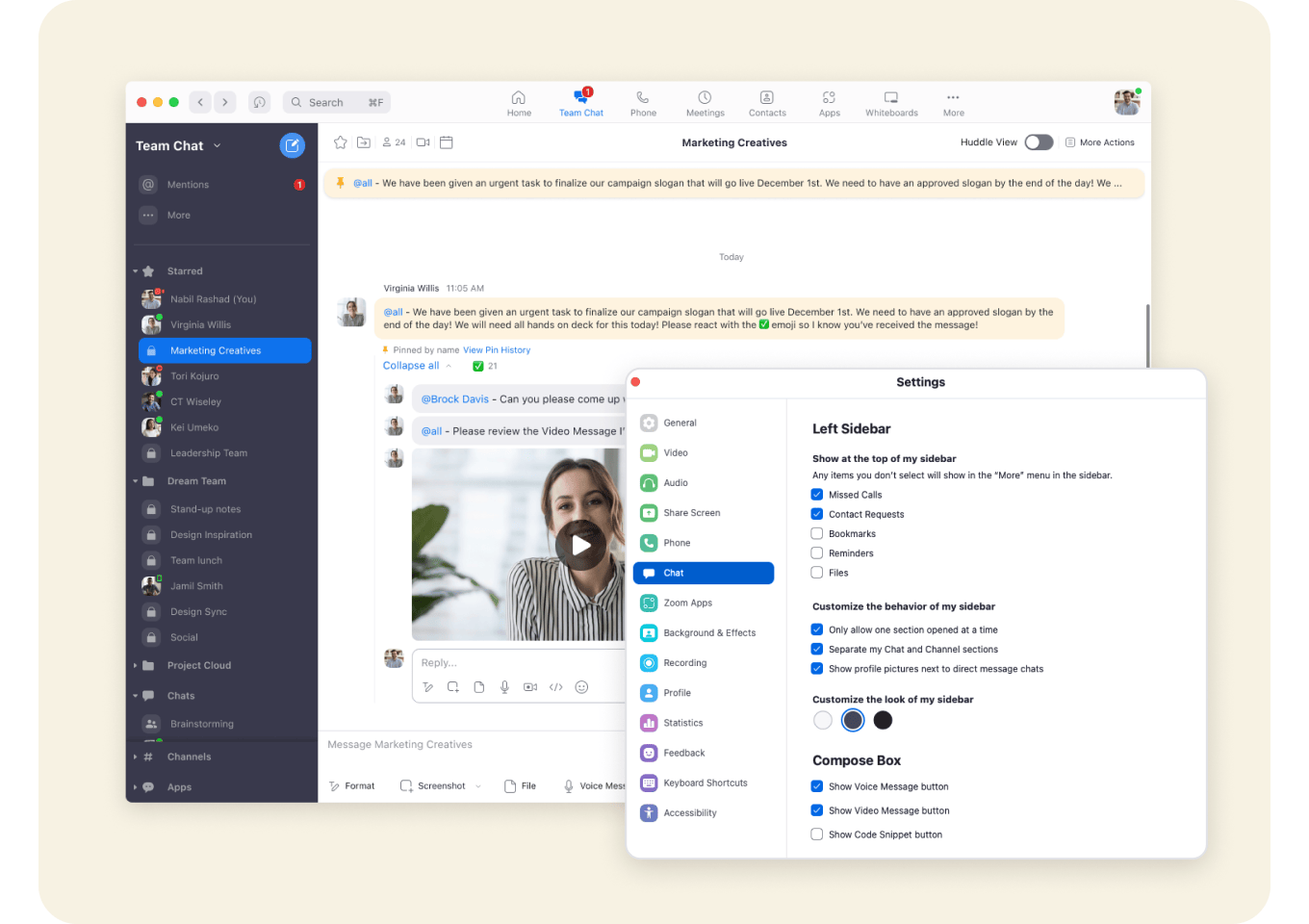The height and width of the screenshot is (924, 1309).
Task: Toggle the Huddle View switch
Action: 1038,142
